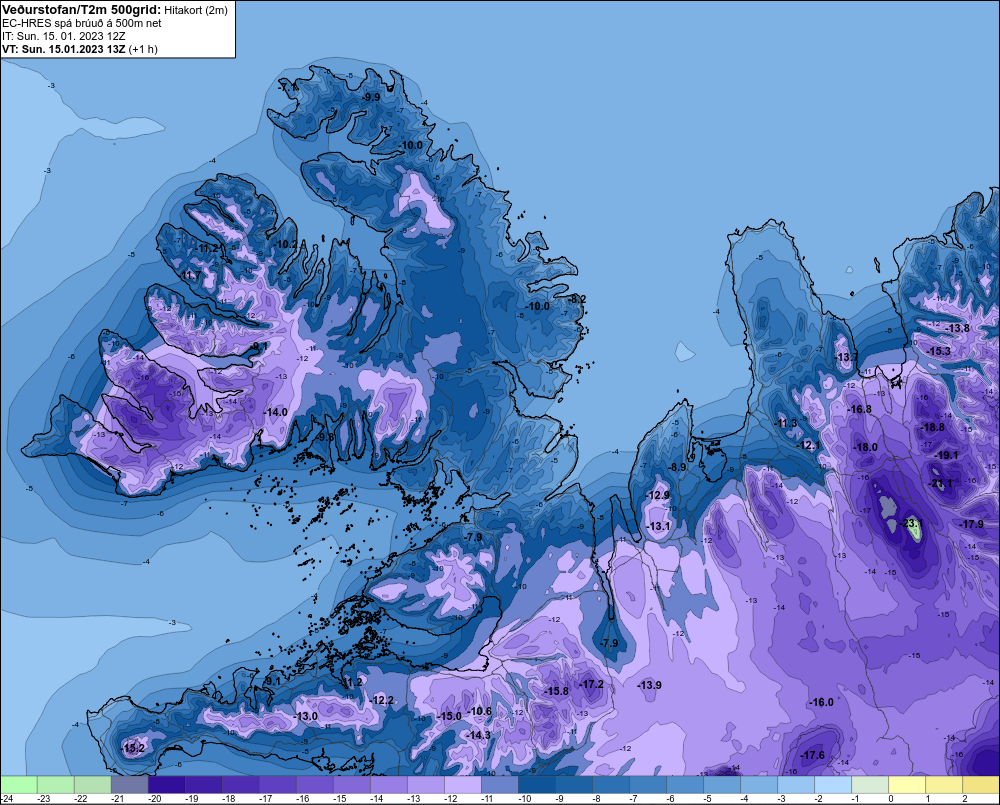
Task: Select the blue legend swatch above -7
Action: [x=647, y=784]
